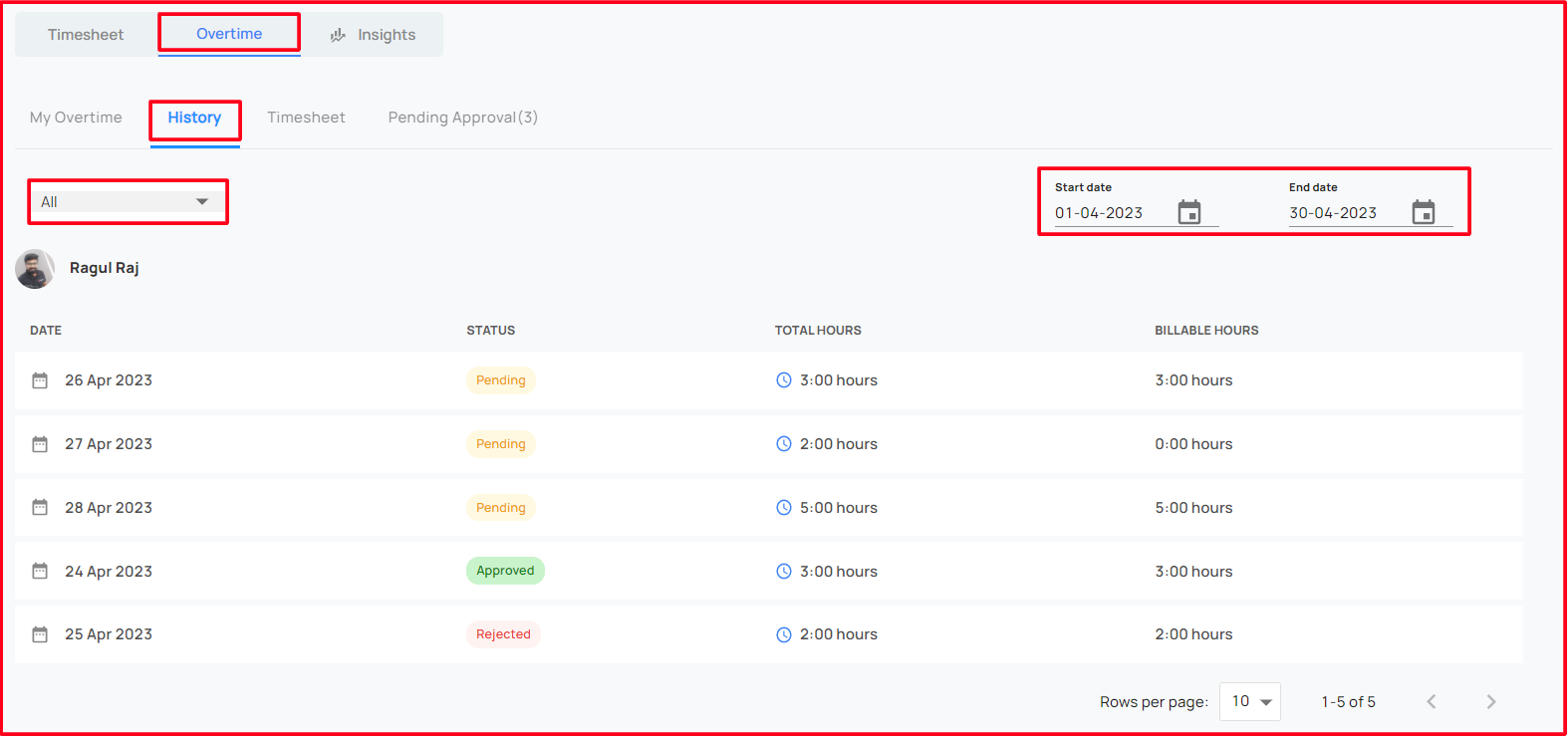Click the Start date field 01-04-2023
The height and width of the screenshot is (736, 1568).
click(x=1137, y=213)
